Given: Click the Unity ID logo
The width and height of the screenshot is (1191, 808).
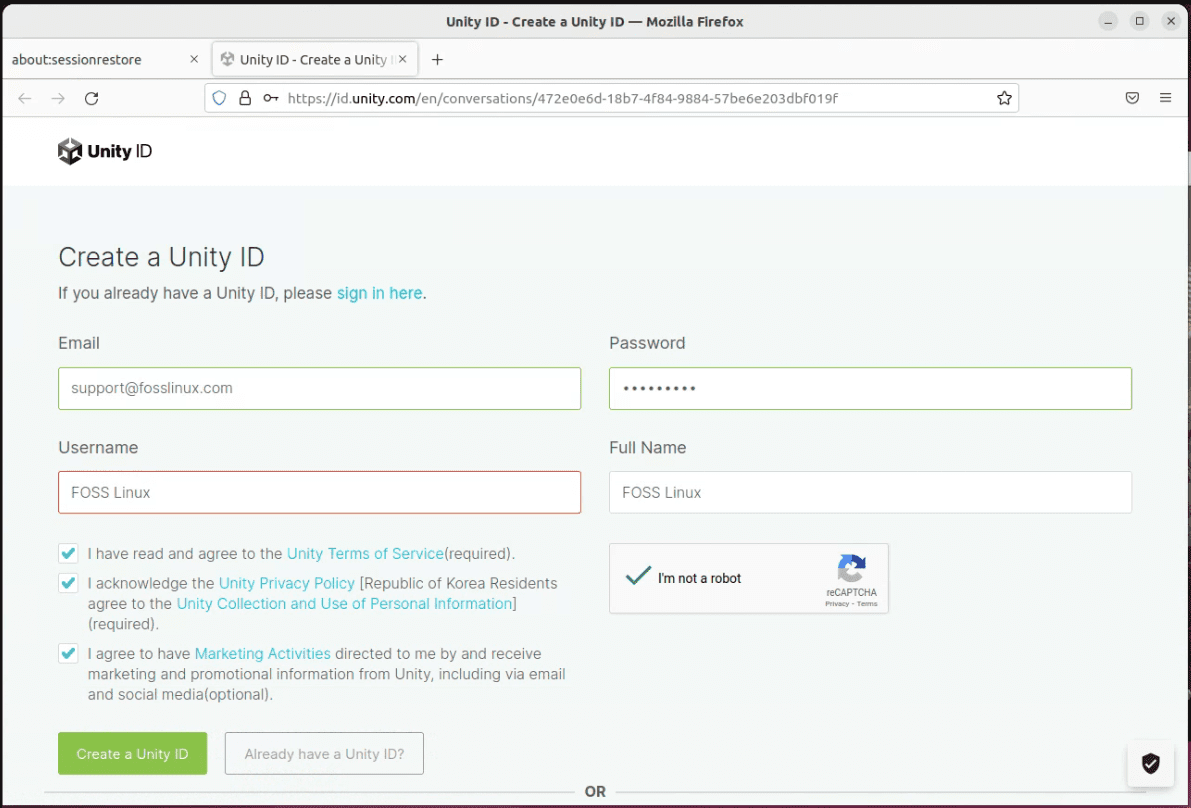Looking at the screenshot, I should (105, 151).
